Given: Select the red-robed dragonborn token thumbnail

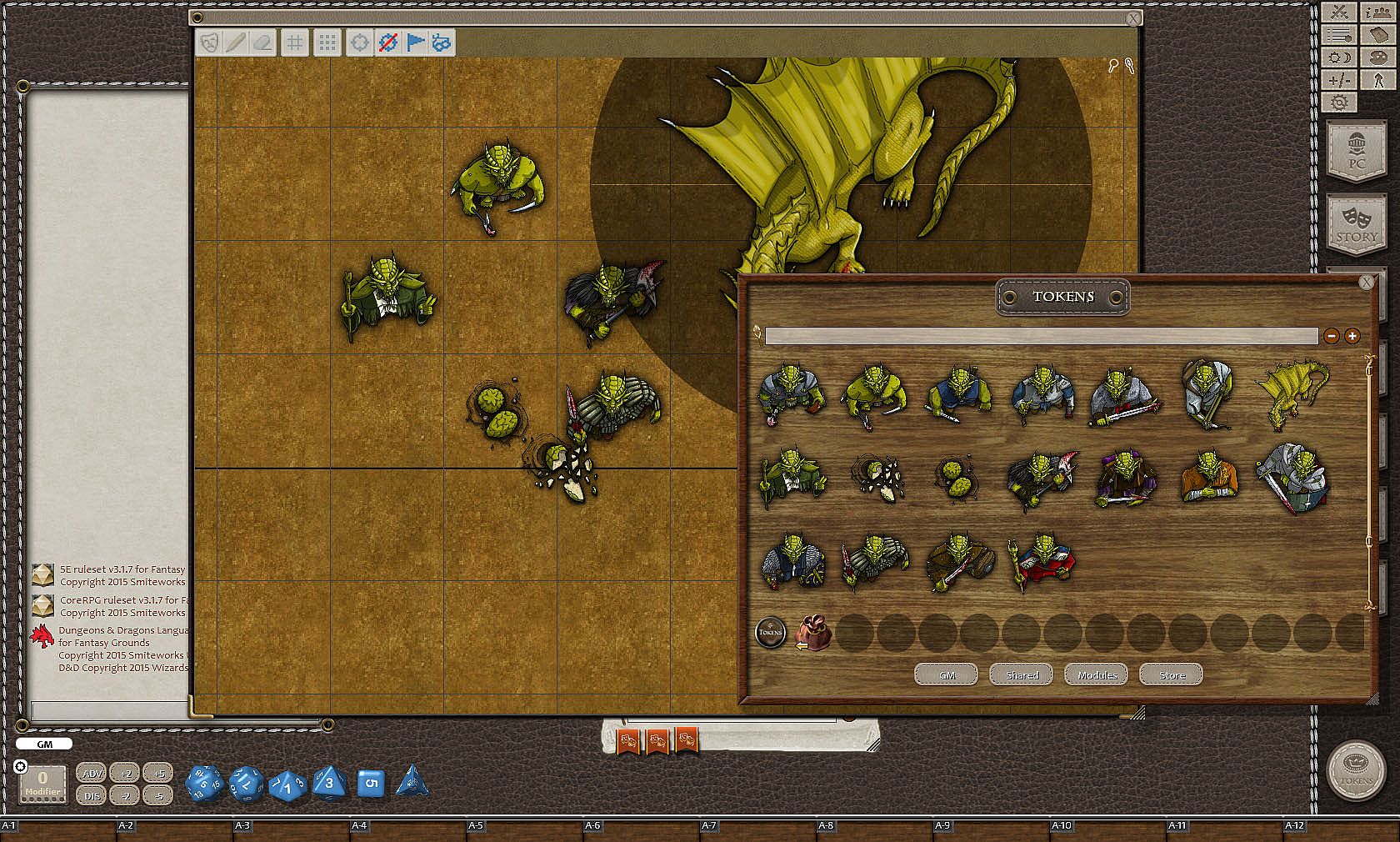Looking at the screenshot, I should tap(1042, 563).
